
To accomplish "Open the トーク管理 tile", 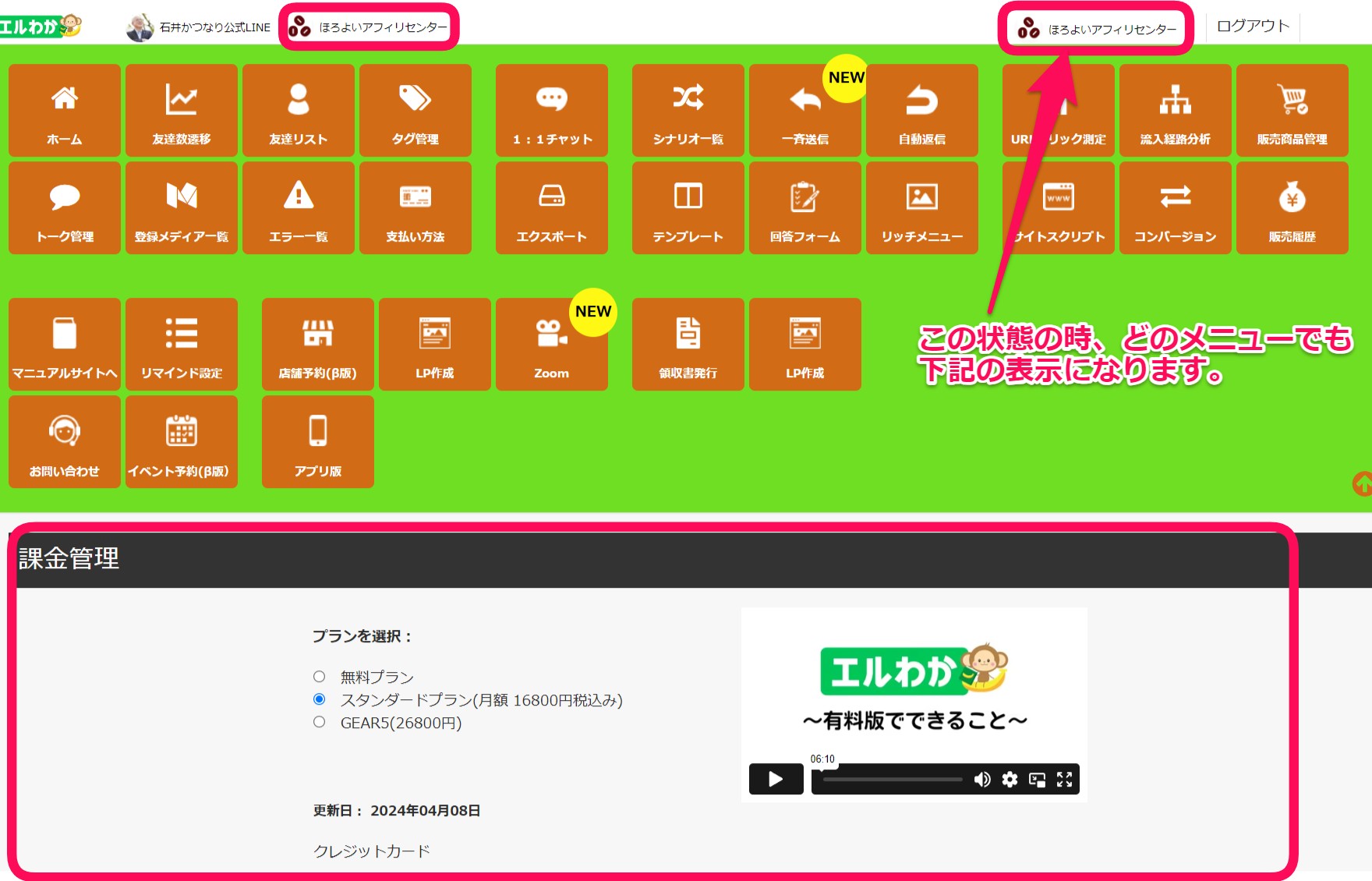I will pos(65,208).
